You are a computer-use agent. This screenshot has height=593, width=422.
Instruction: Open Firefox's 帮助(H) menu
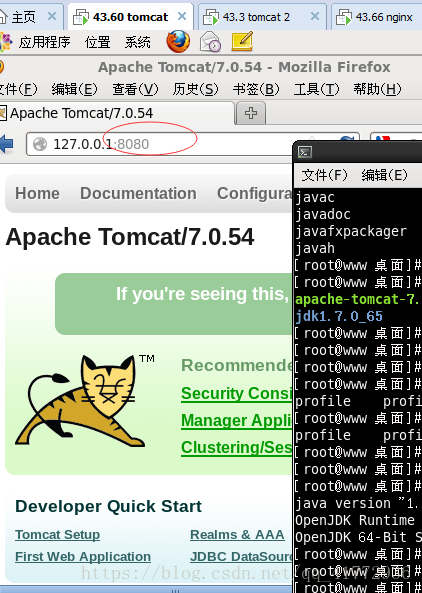click(x=377, y=89)
